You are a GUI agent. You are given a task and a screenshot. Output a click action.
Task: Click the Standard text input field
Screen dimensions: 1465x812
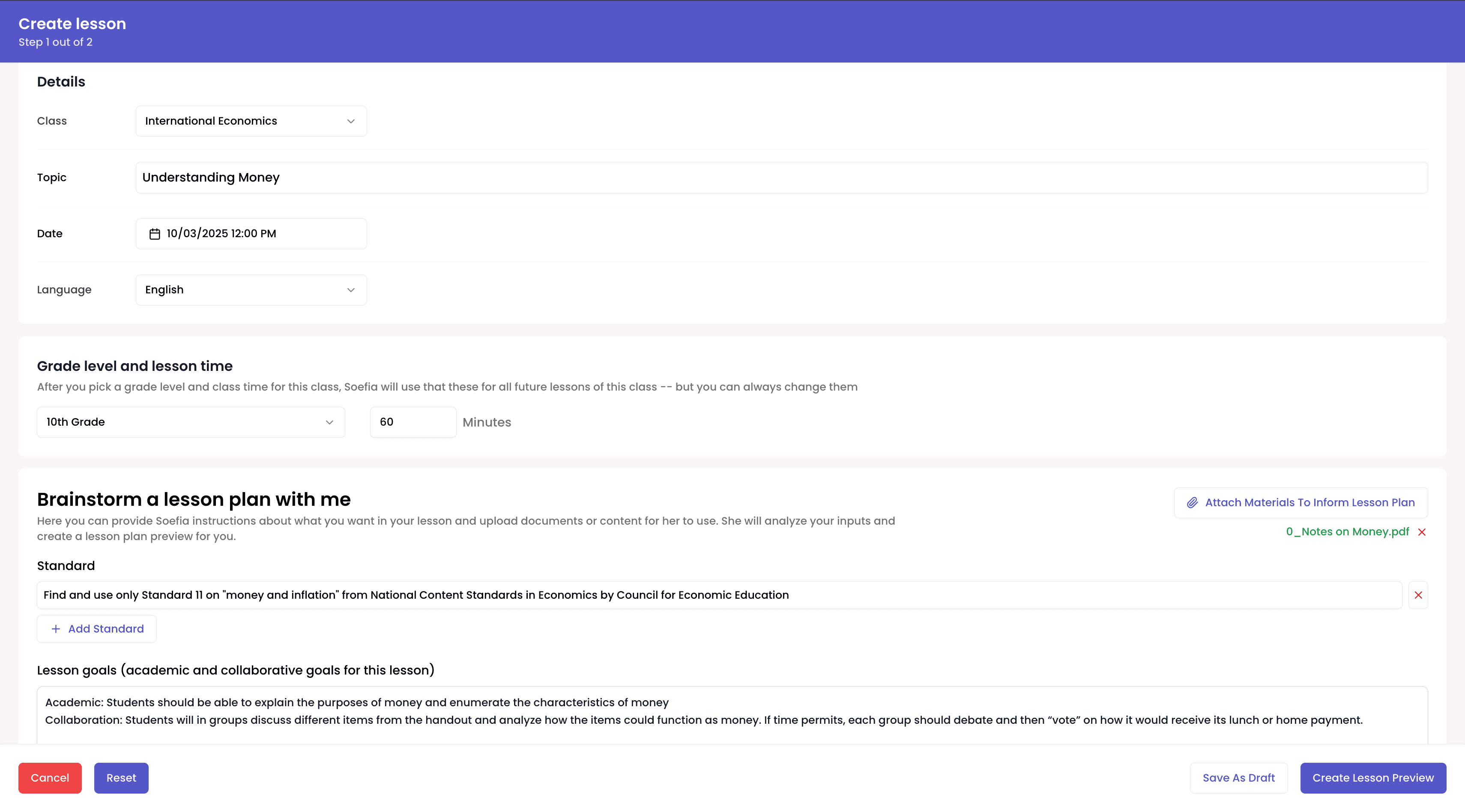[x=719, y=595]
